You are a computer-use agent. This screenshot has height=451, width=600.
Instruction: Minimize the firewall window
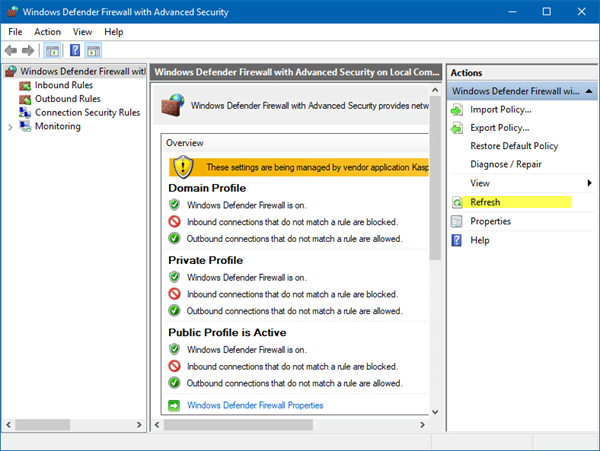(x=512, y=11)
